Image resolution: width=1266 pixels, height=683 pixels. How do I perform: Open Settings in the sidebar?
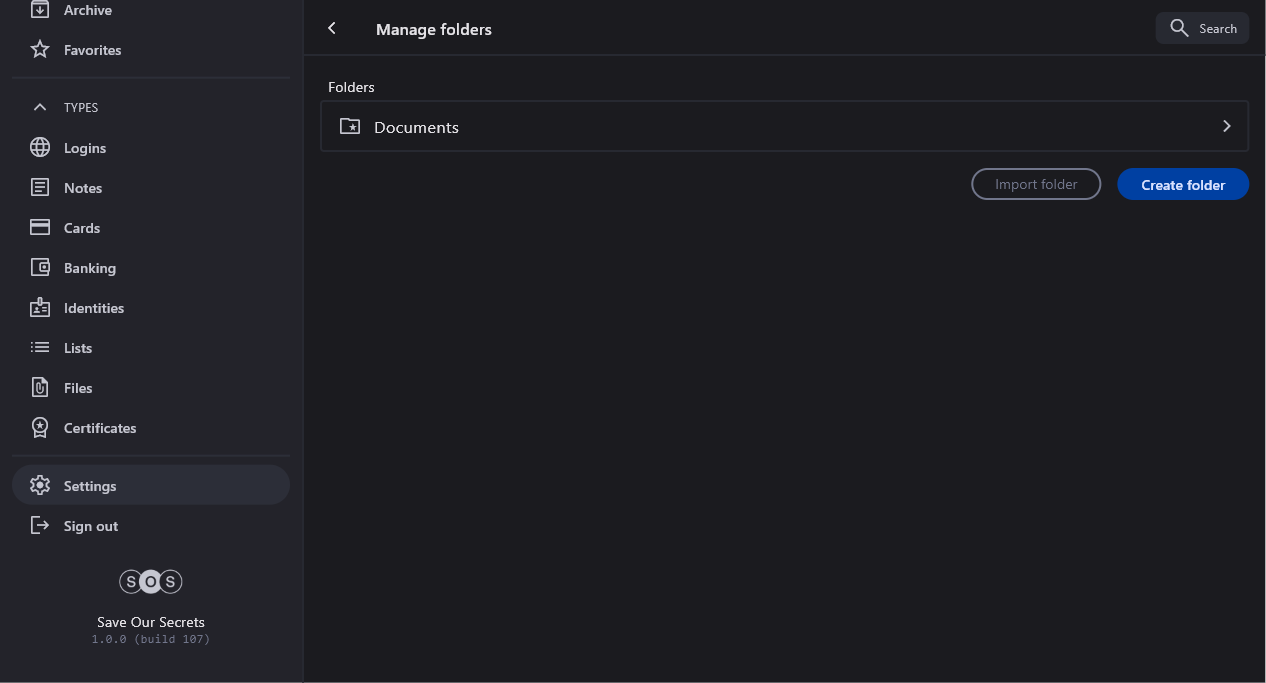pyautogui.click(x=90, y=486)
